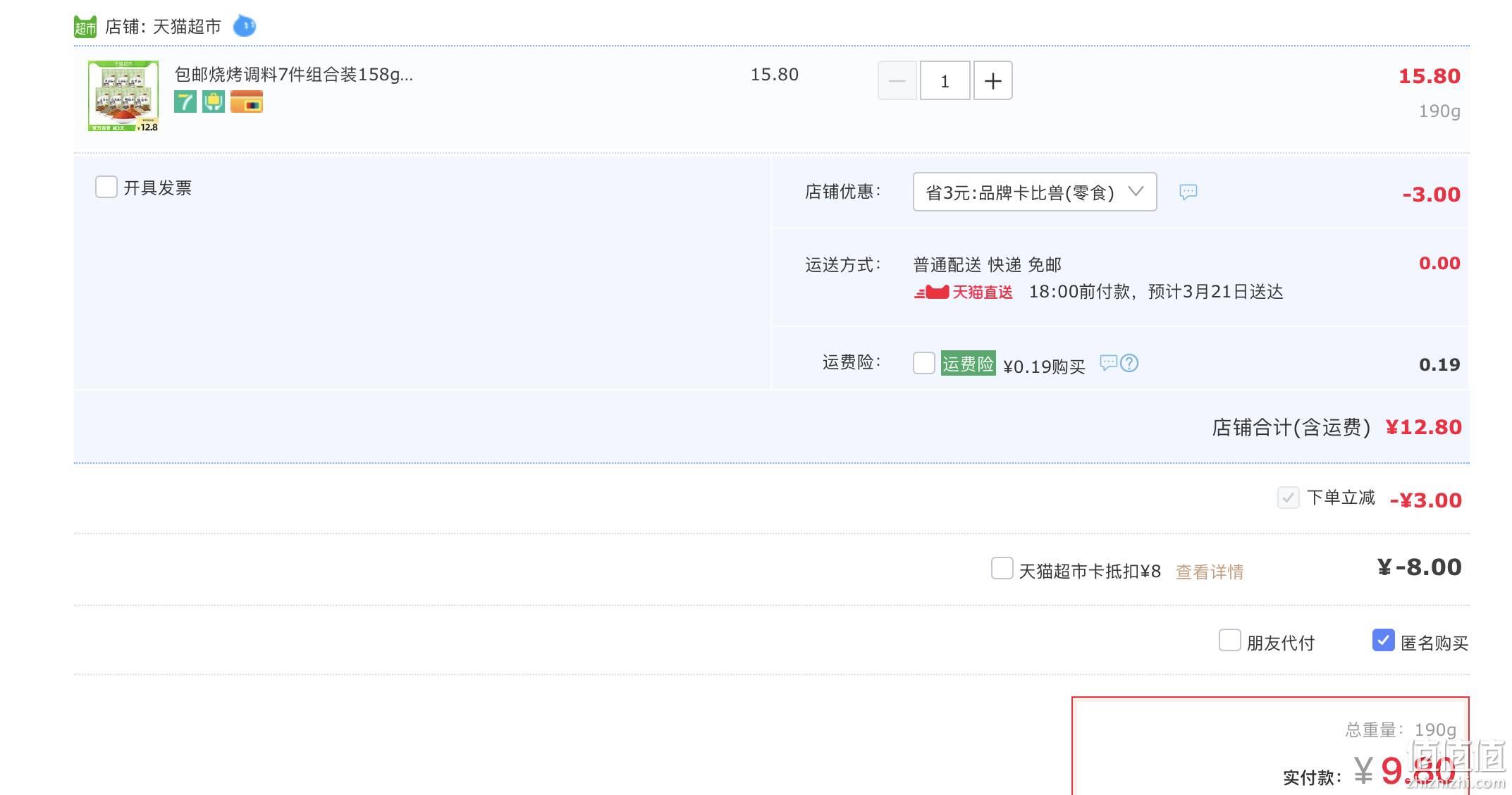
Task: Open the comment icon beside 运费险 price
Action: [x=1109, y=363]
